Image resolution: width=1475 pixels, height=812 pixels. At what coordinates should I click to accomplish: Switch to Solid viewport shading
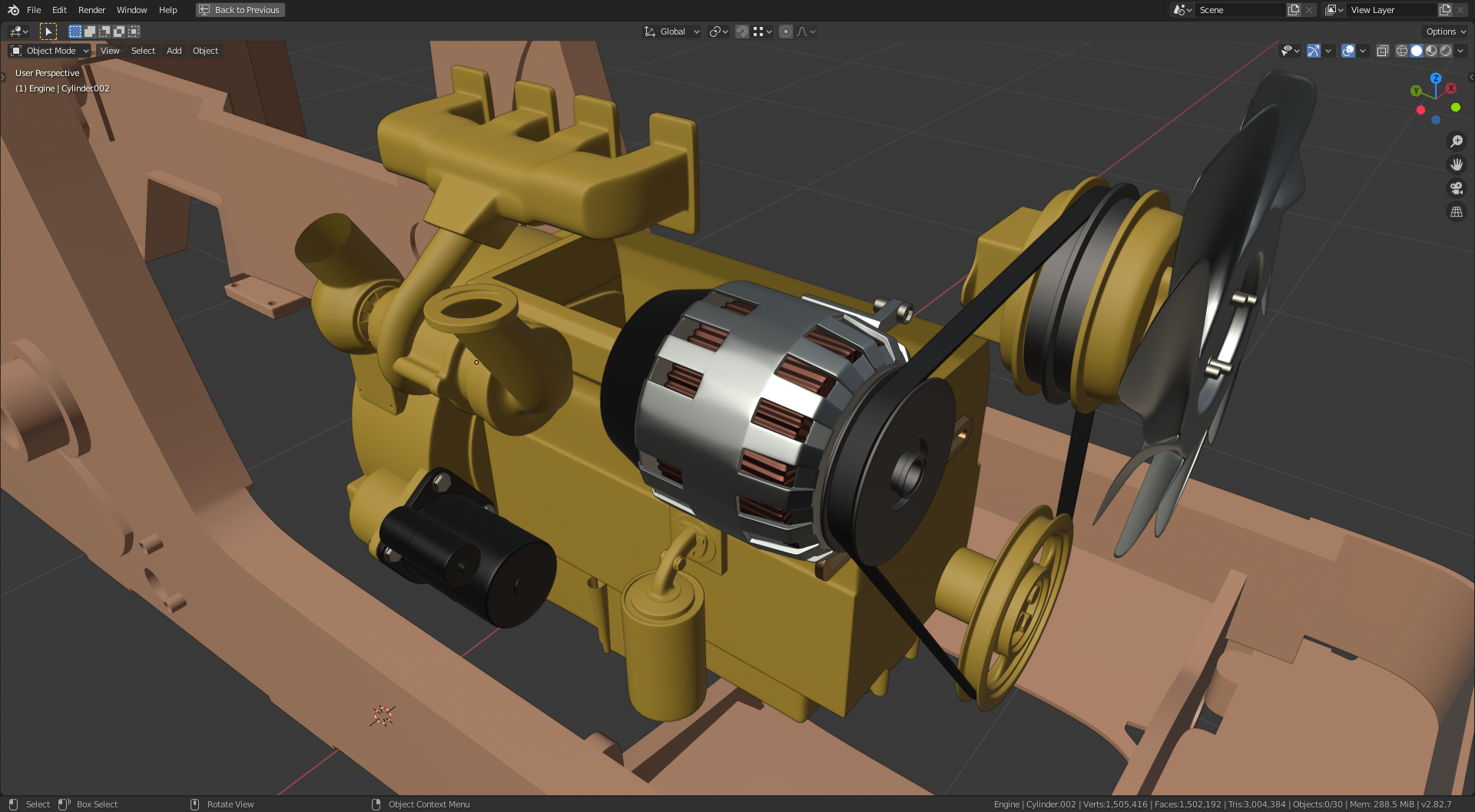pos(1417,51)
